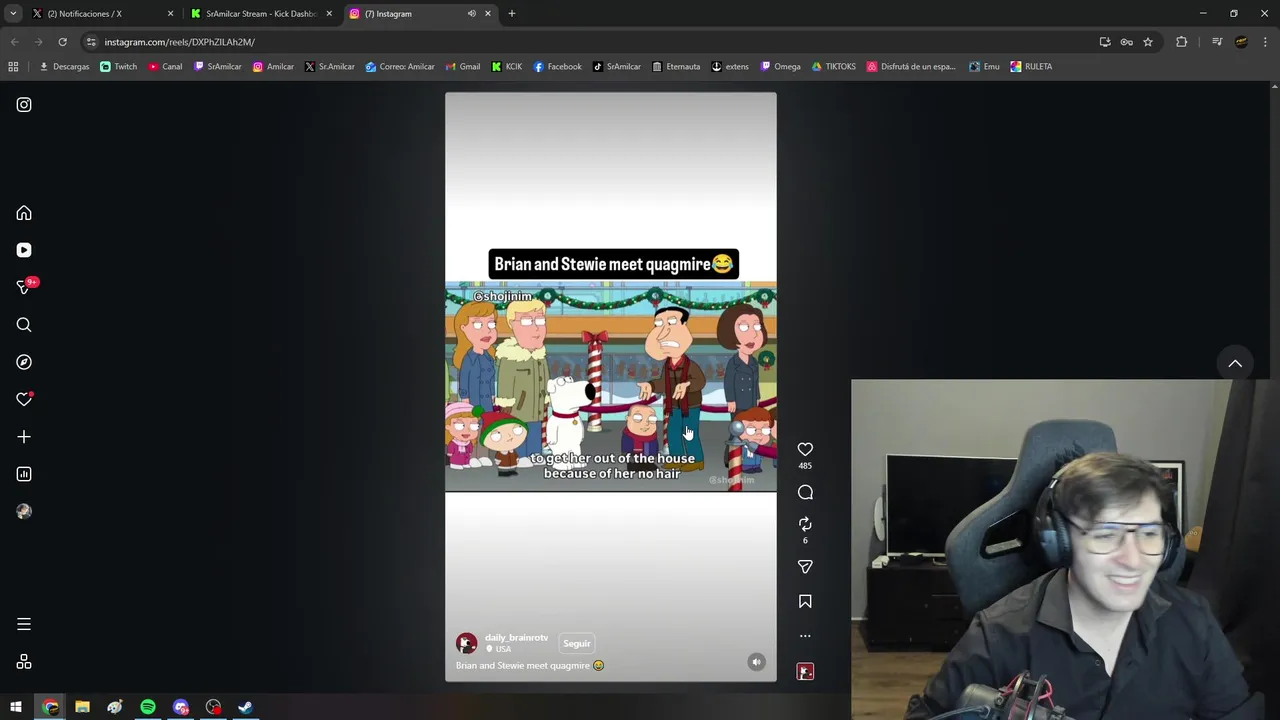Open Discord from the taskbar

(180, 707)
